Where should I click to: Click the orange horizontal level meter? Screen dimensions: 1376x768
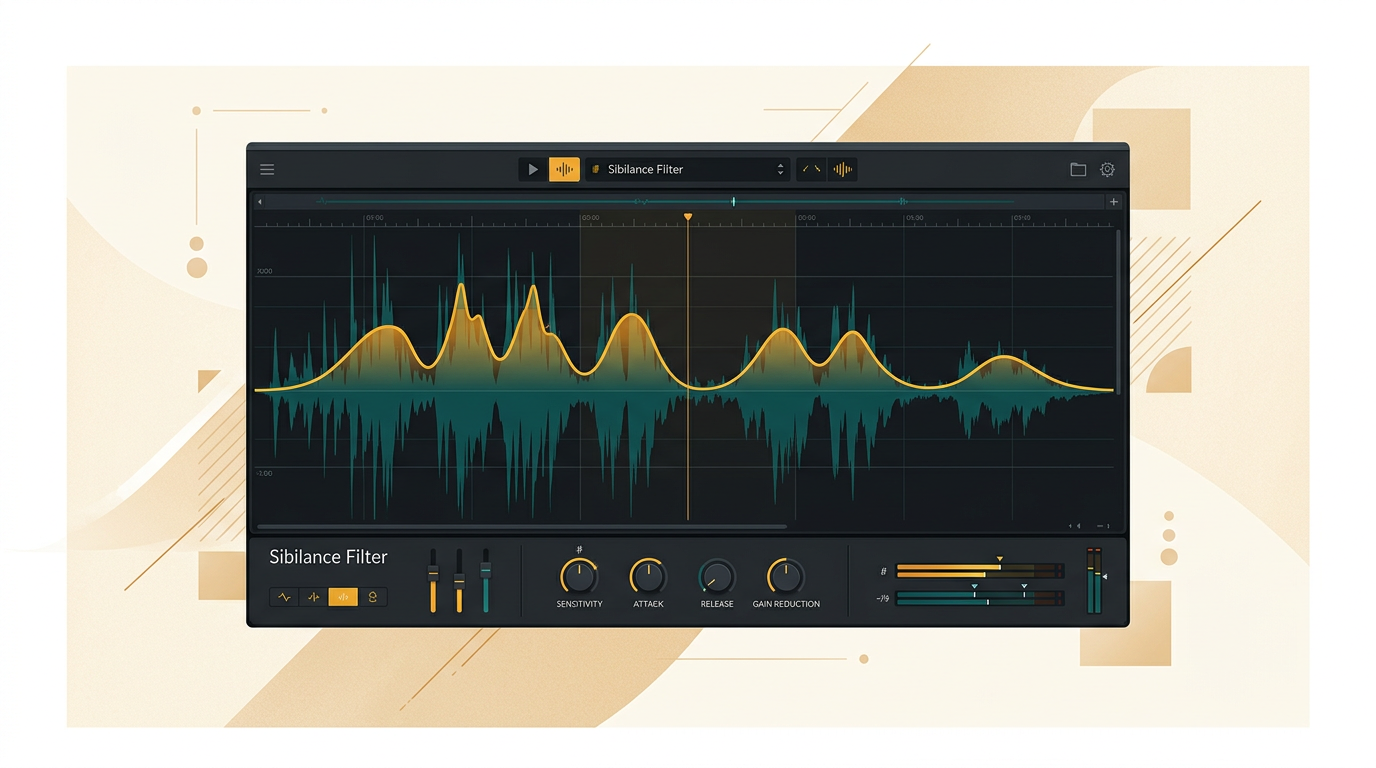coord(980,571)
